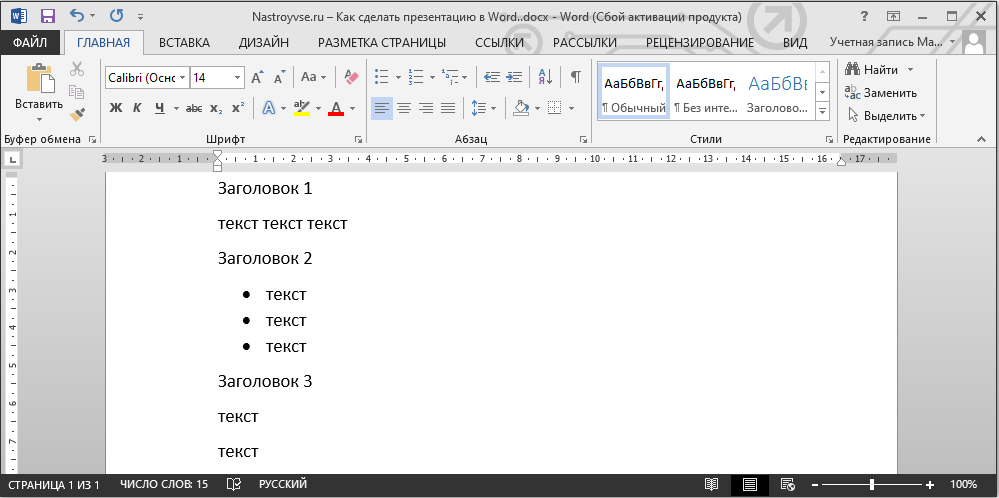Increase font size with the grow-font icon
This screenshot has width=999, height=498.
point(257,78)
